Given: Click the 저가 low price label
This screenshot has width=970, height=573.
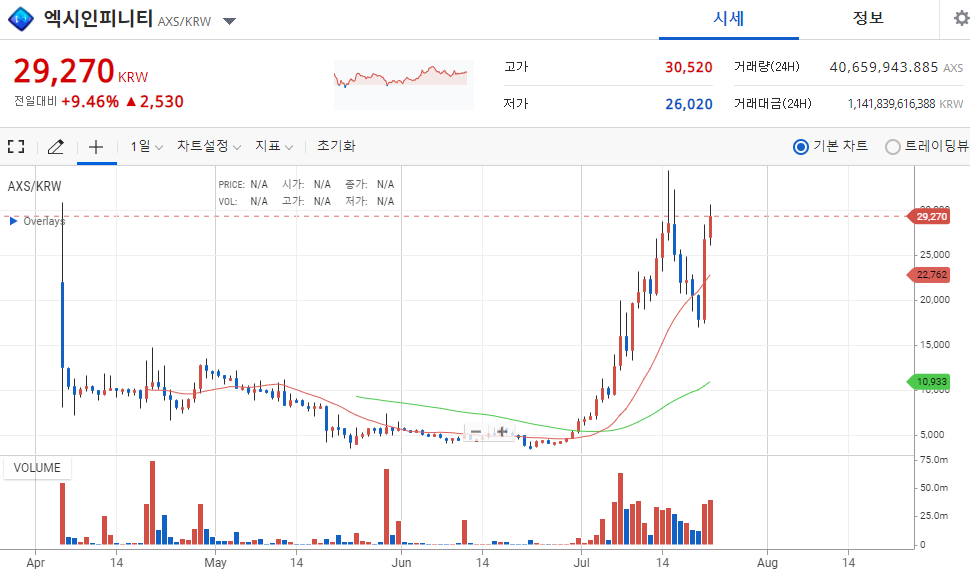Looking at the screenshot, I should coord(516,103).
